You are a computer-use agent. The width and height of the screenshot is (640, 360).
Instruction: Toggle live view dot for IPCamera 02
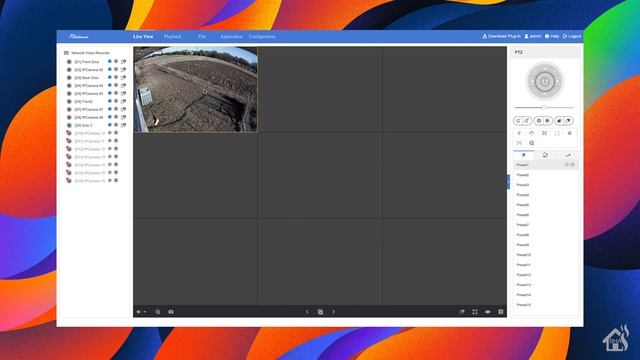click(110, 70)
